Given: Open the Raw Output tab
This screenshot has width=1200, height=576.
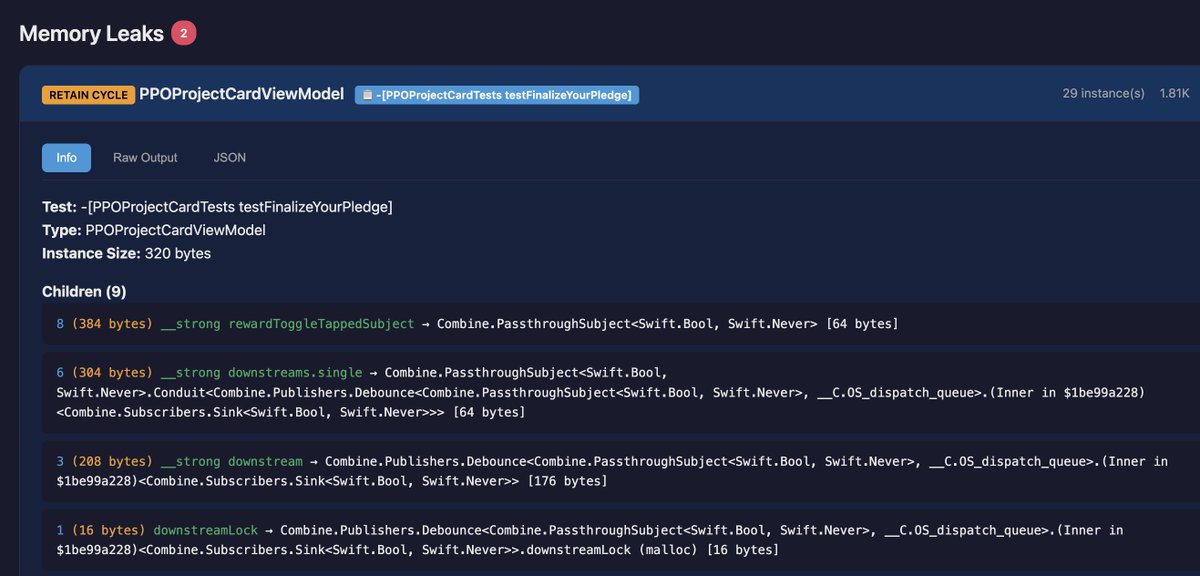Looking at the screenshot, I should [x=145, y=158].
